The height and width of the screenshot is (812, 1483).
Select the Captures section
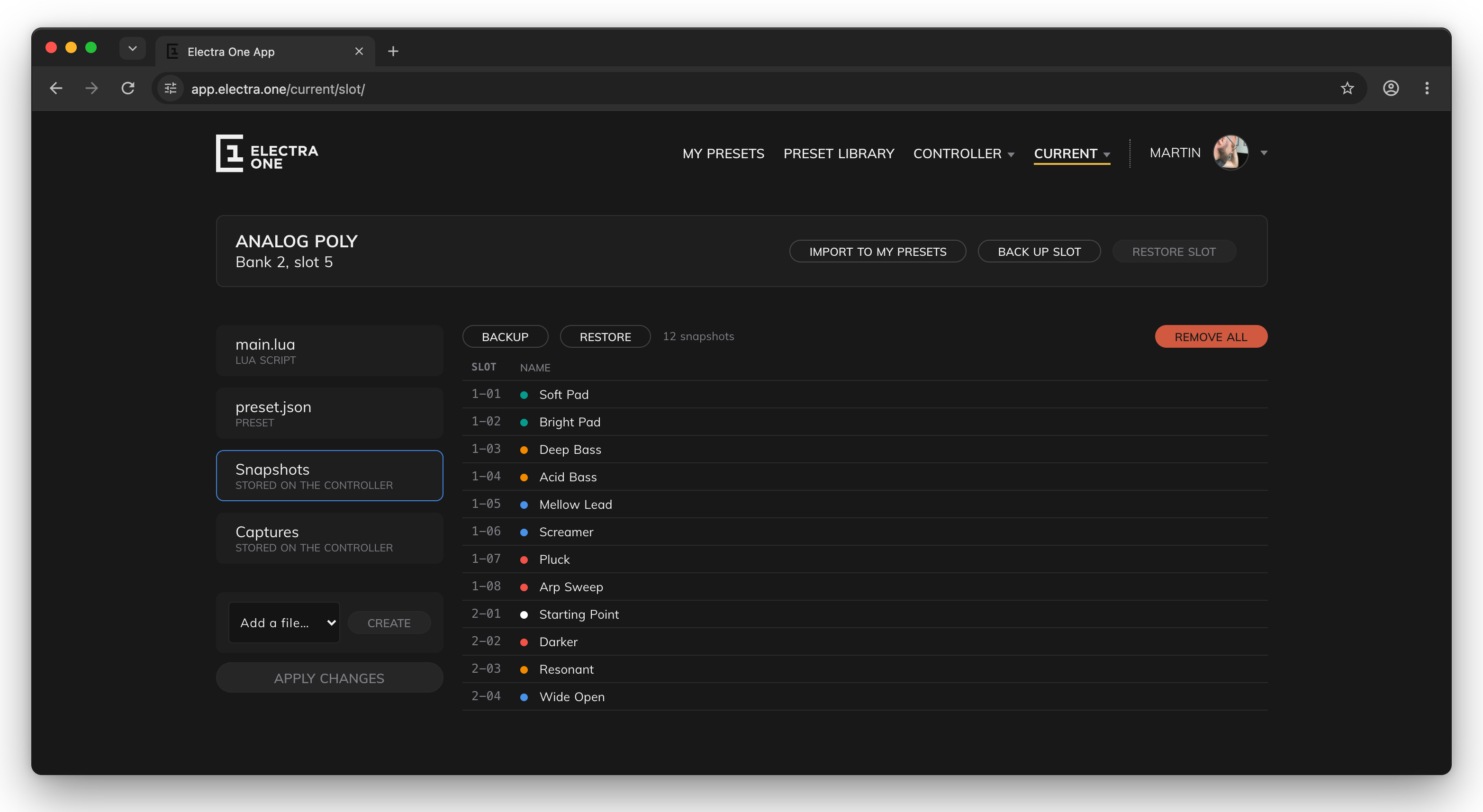(x=329, y=539)
